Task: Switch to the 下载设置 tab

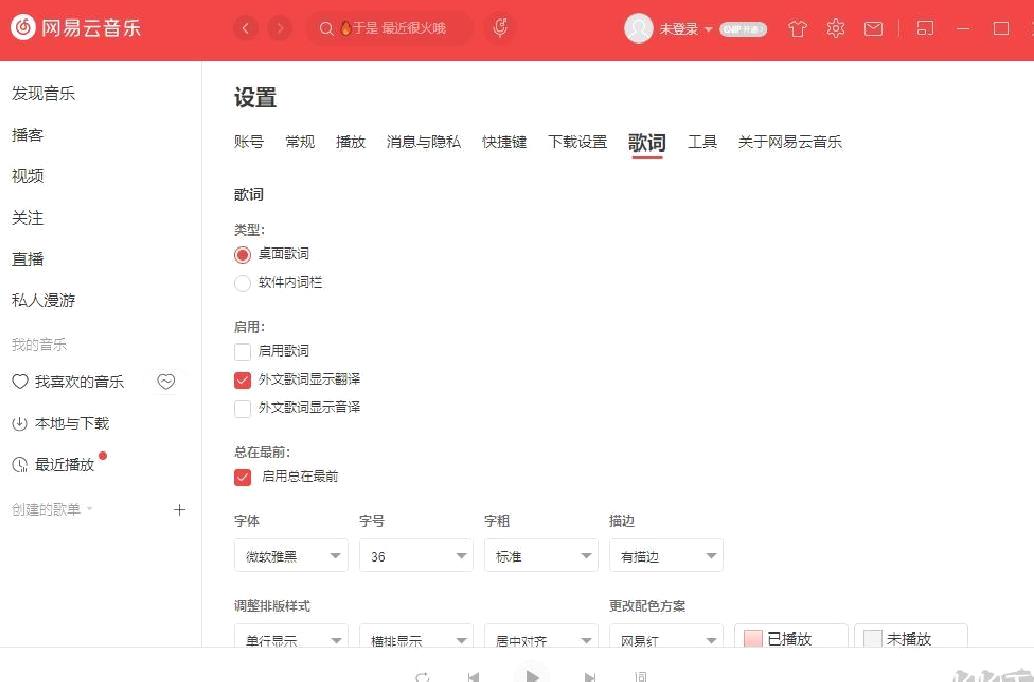Action: 578,142
